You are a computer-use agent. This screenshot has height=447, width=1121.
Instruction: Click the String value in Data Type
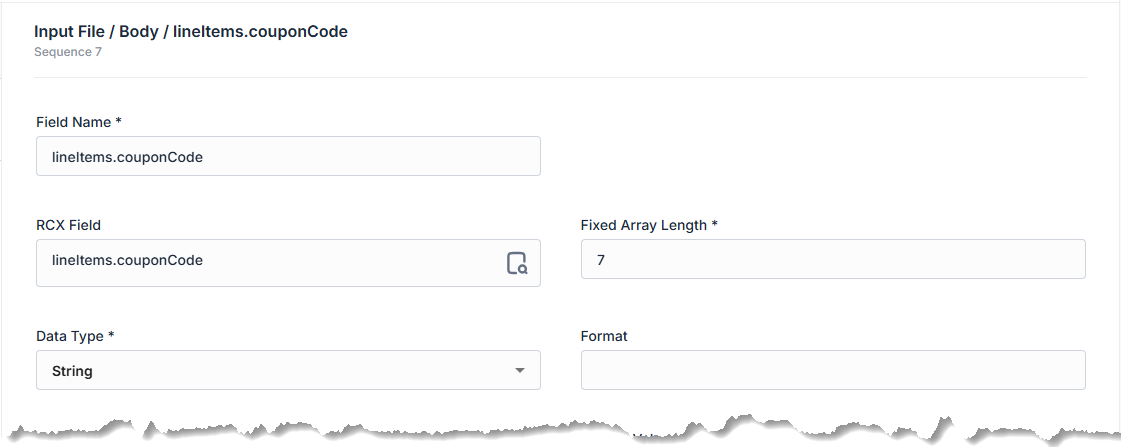pyautogui.click(x=72, y=371)
